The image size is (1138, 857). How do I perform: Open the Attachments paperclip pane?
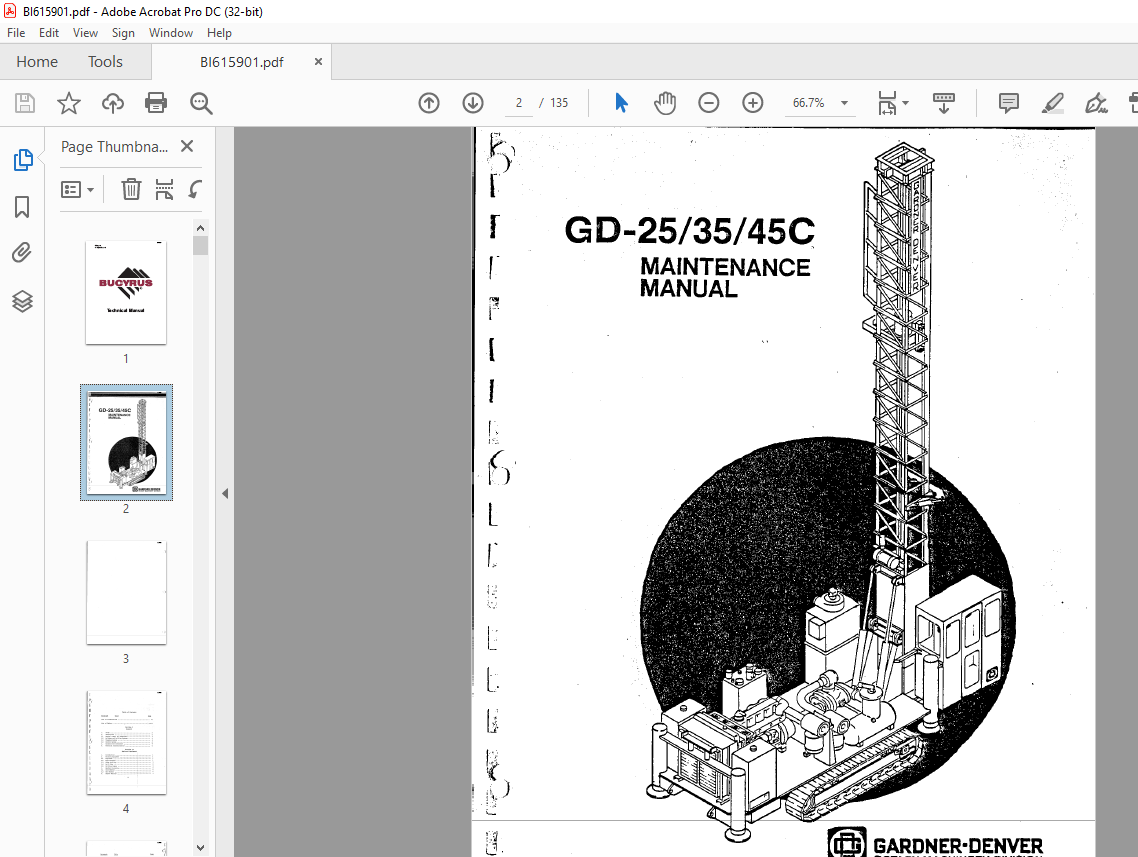click(22, 253)
